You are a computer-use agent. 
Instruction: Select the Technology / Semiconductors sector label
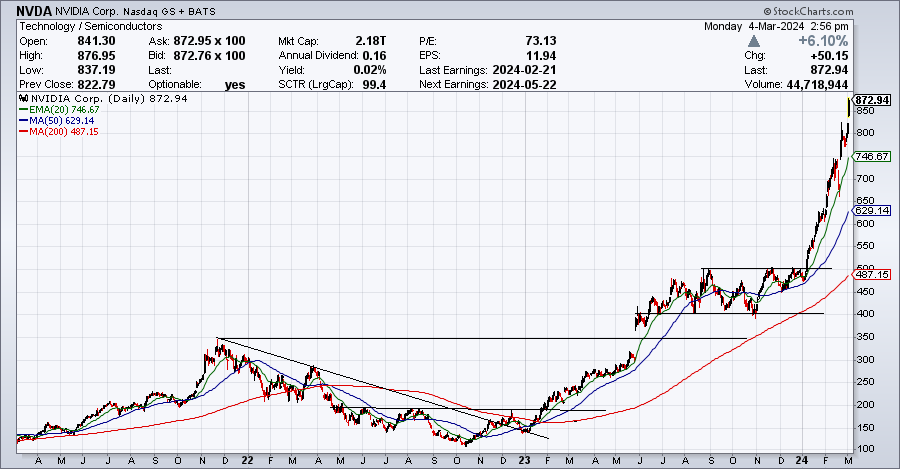point(91,26)
